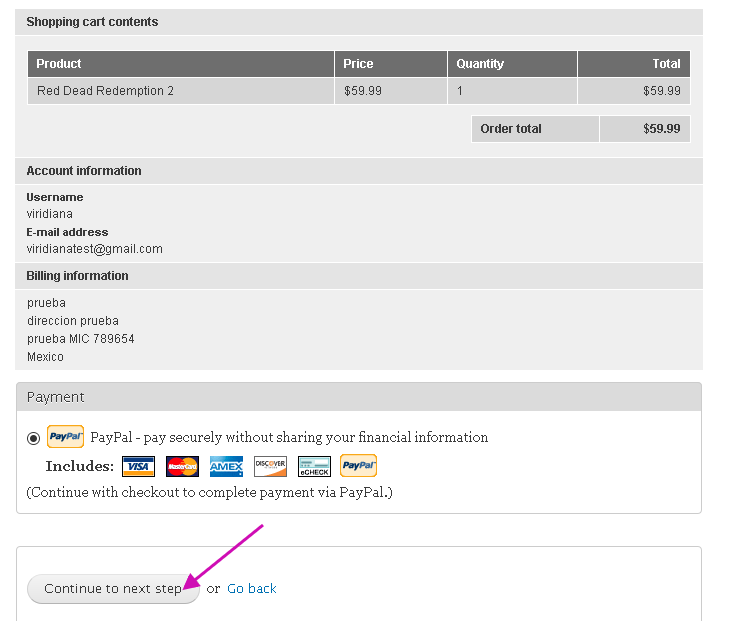737x621 pixels.
Task: Click the Account information heading
Action: point(84,171)
